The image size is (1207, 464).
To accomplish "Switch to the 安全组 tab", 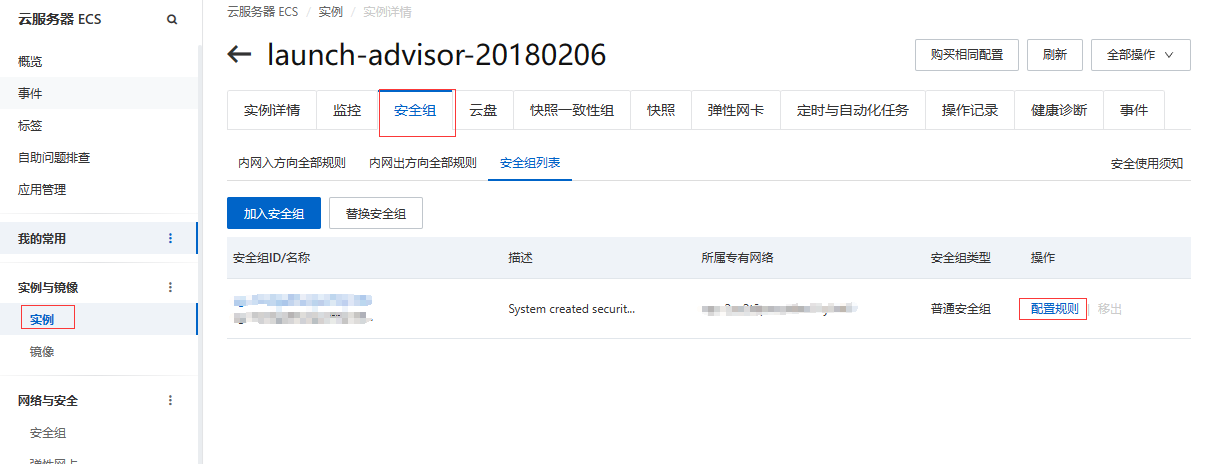I will tap(416, 111).
